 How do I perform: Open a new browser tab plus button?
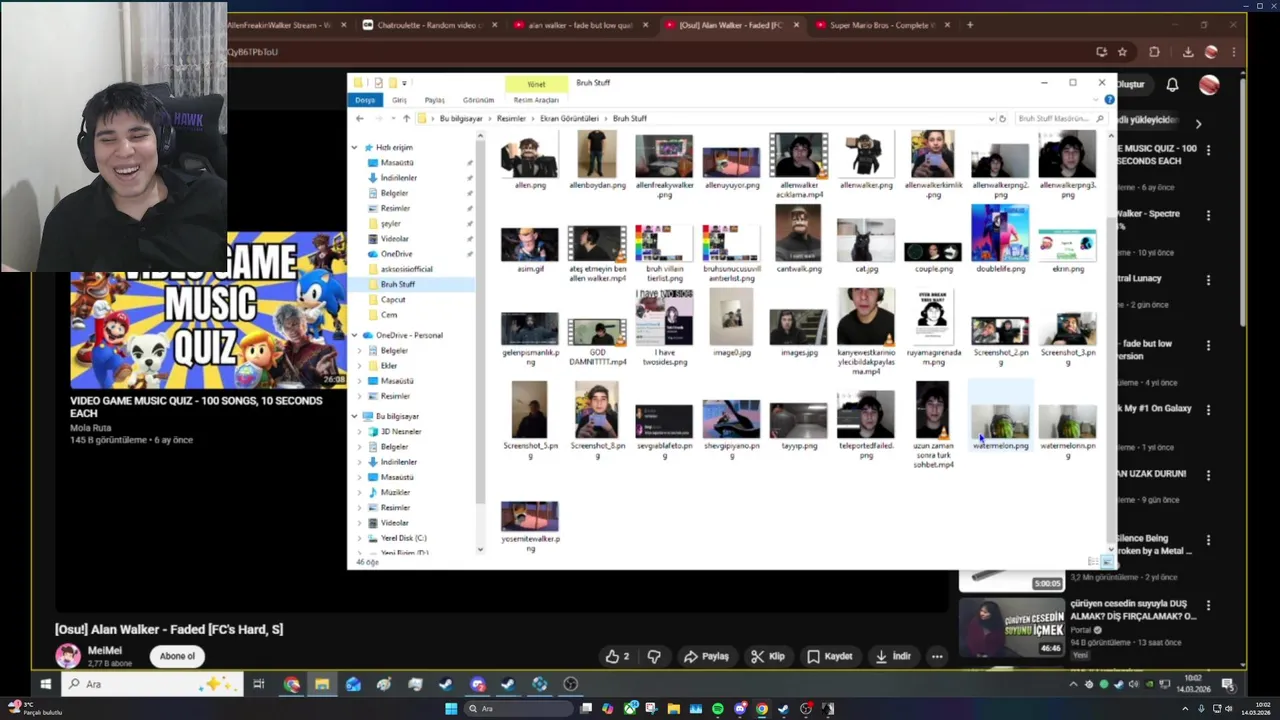pyautogui.click(x=969, y=25)
